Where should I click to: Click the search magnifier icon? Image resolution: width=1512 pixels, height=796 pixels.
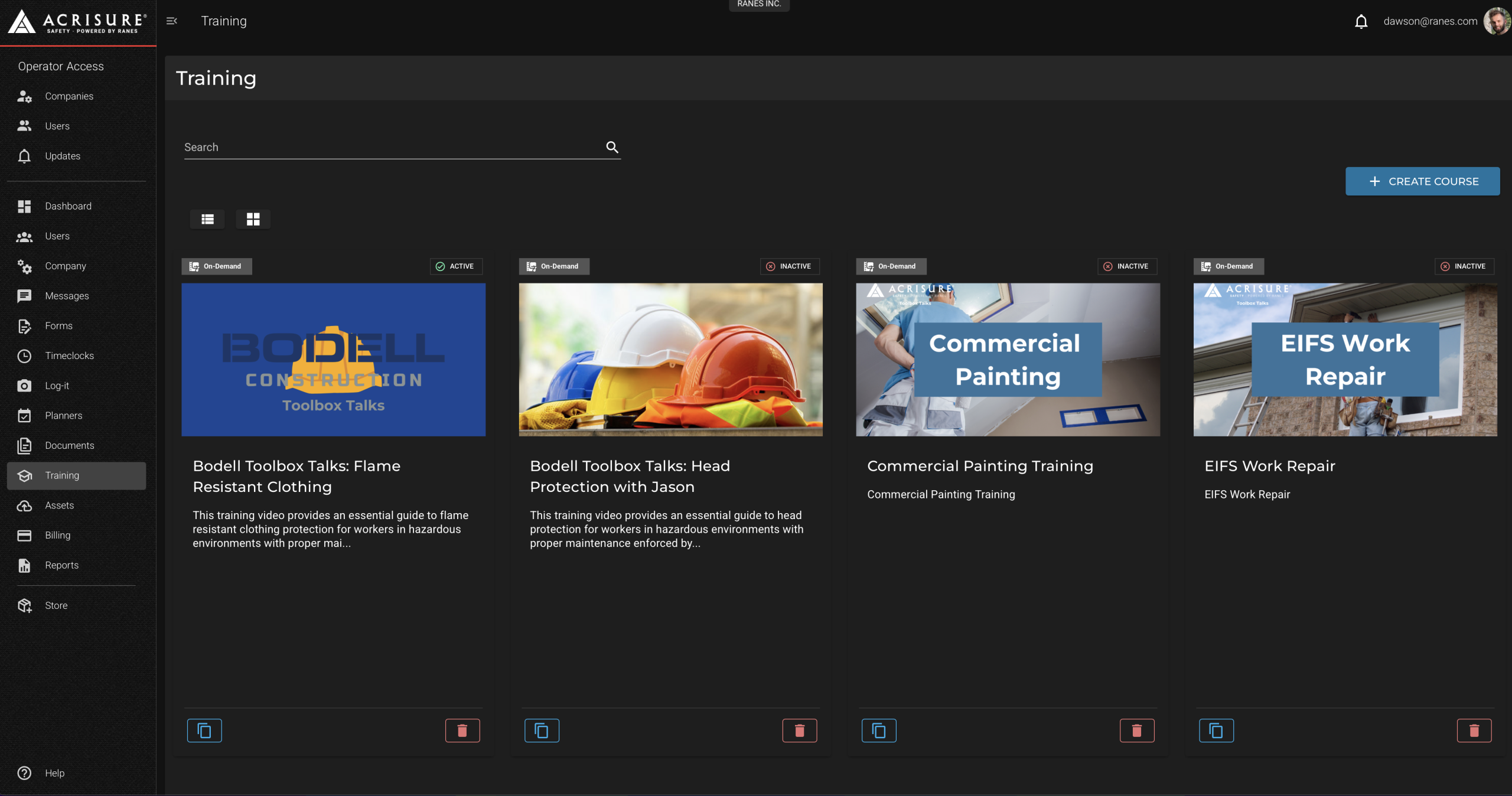coord(612,147)
